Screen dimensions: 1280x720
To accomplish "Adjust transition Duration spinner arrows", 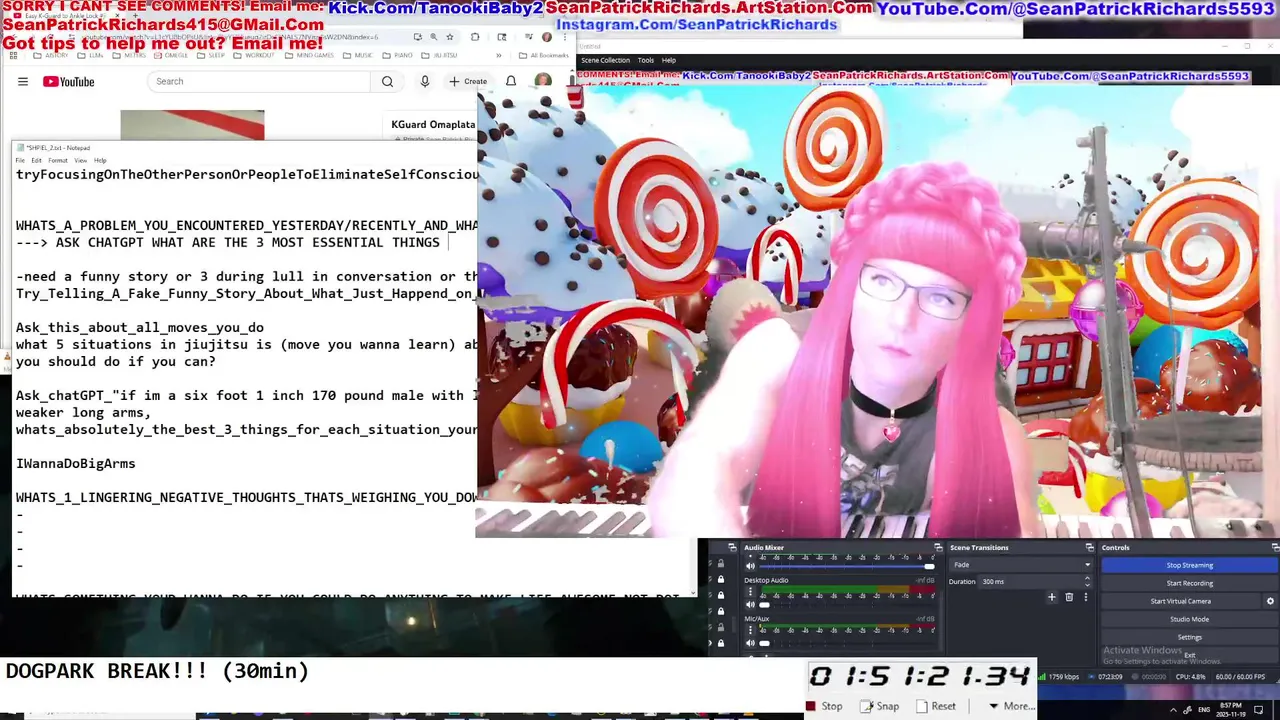I will click(x=1087, y=582).
